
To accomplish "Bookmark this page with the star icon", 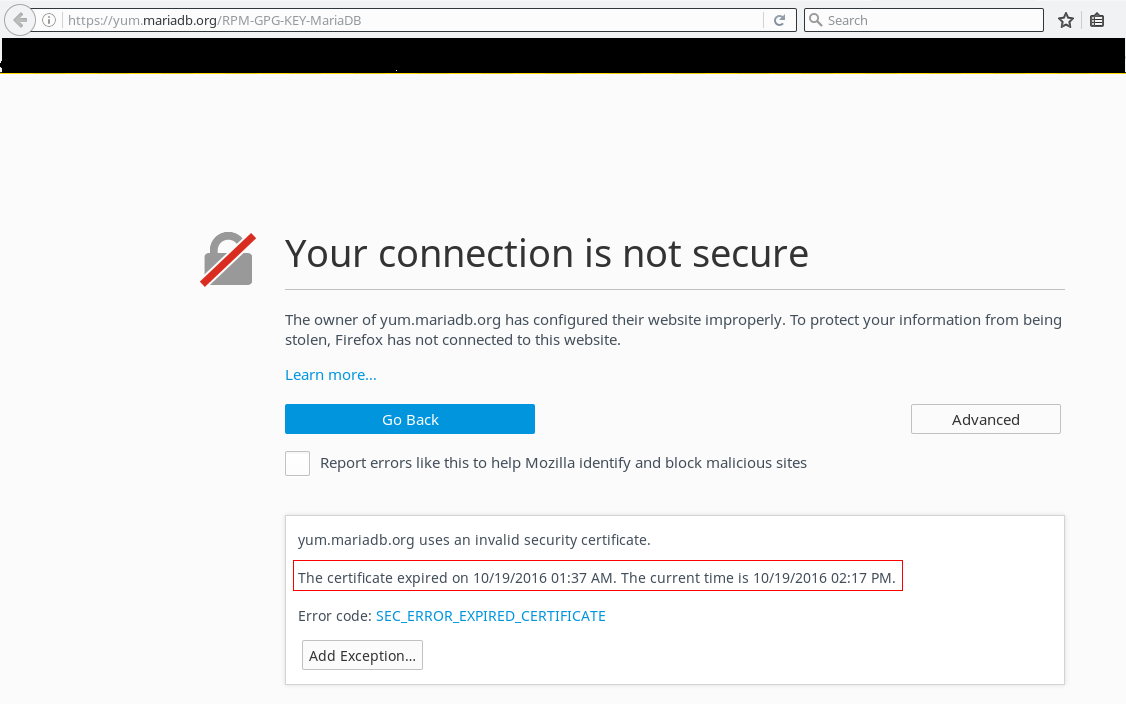I will pyautogui.click(x=1066, y=20).
